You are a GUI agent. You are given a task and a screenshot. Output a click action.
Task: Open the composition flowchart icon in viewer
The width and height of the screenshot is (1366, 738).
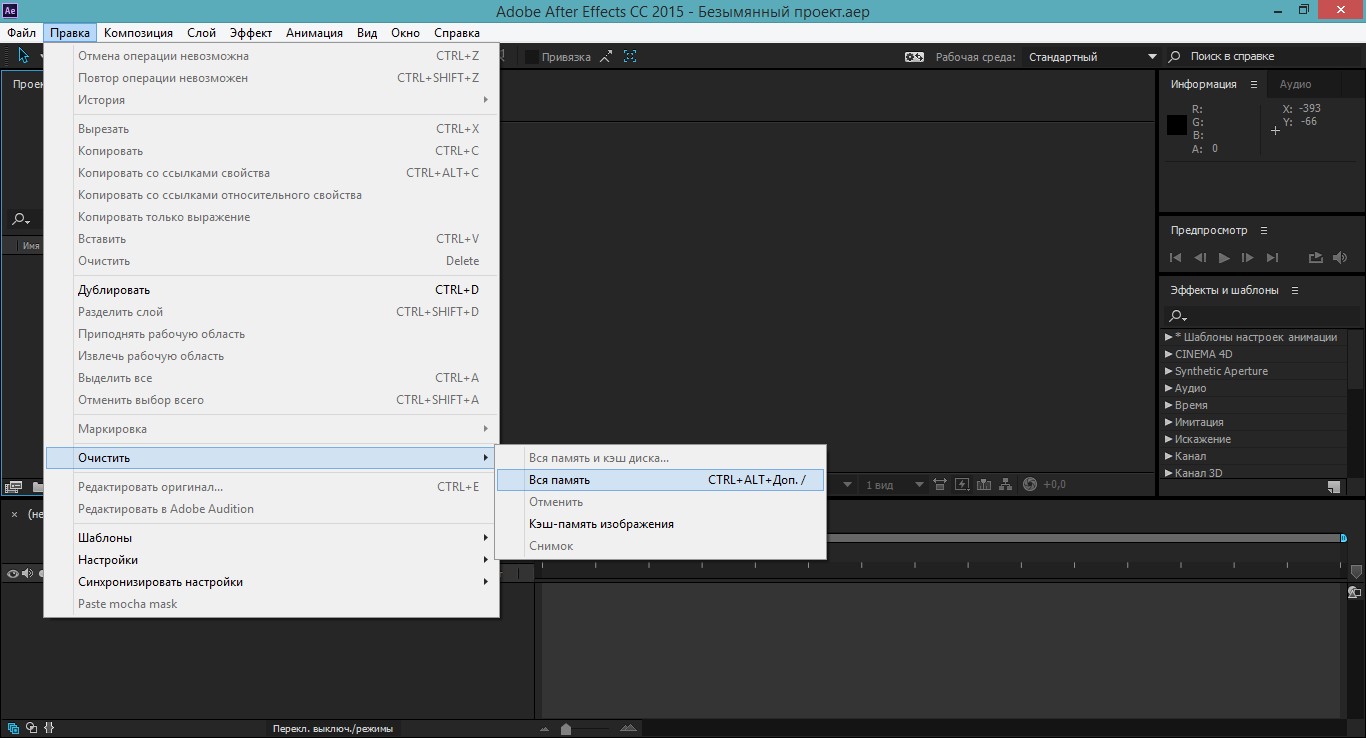1007,485
